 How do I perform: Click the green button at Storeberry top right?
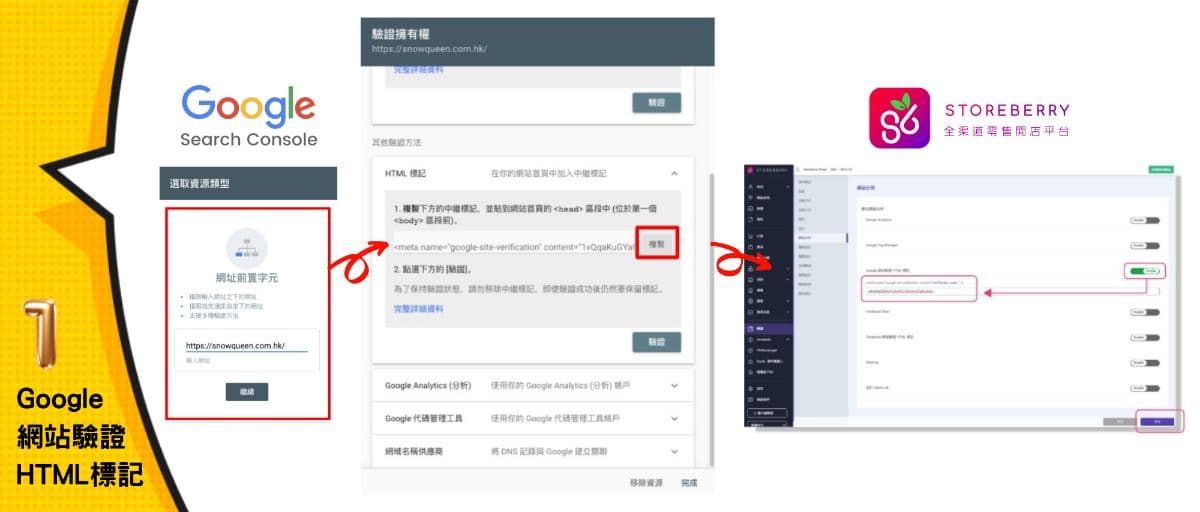[1161, 170]
